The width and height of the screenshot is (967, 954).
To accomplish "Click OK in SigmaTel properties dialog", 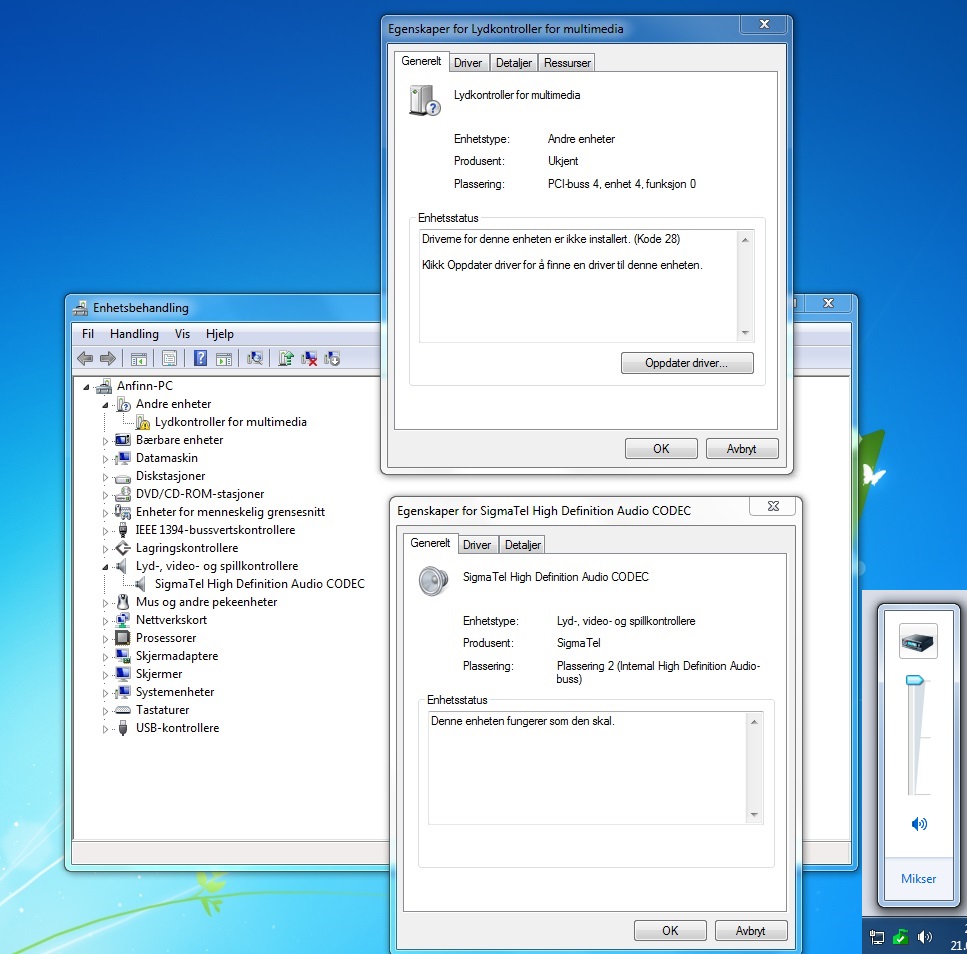I will [670, 931].
